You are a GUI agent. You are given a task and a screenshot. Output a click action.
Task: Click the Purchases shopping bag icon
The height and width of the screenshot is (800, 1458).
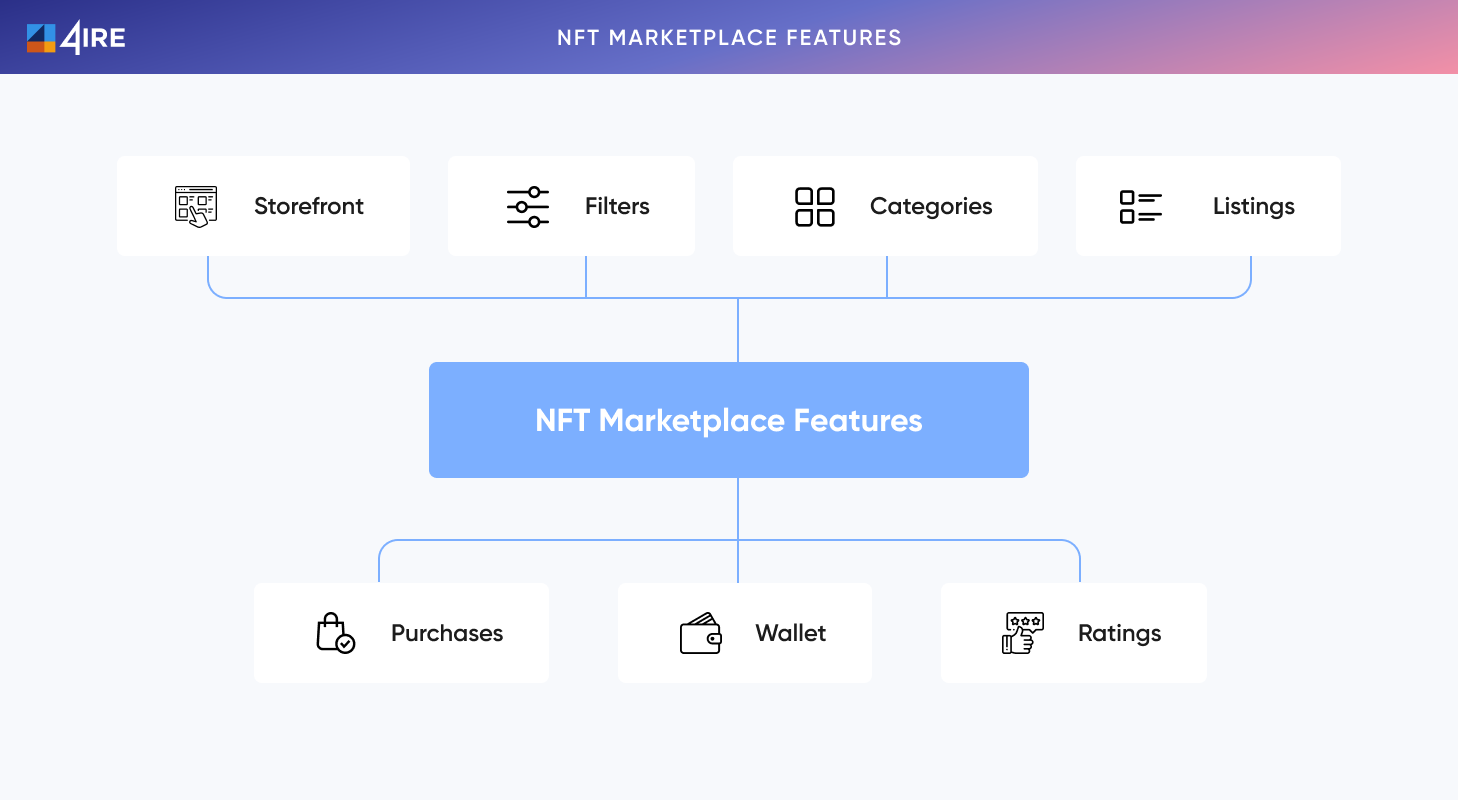coord(335,633)
